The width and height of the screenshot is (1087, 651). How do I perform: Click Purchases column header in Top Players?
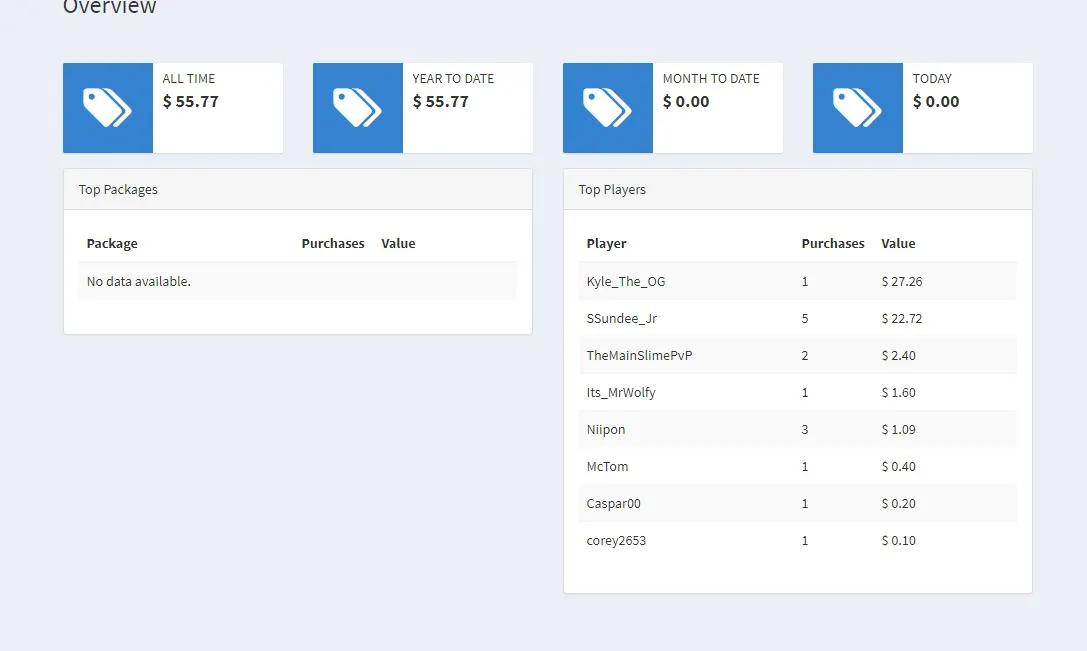point(833,243)
